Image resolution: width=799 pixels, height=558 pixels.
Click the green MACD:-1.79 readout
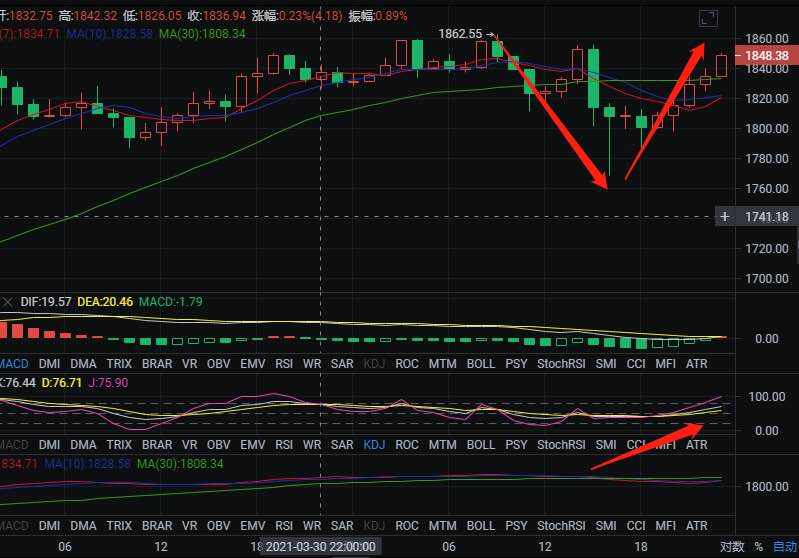click(x=171, y=302)
